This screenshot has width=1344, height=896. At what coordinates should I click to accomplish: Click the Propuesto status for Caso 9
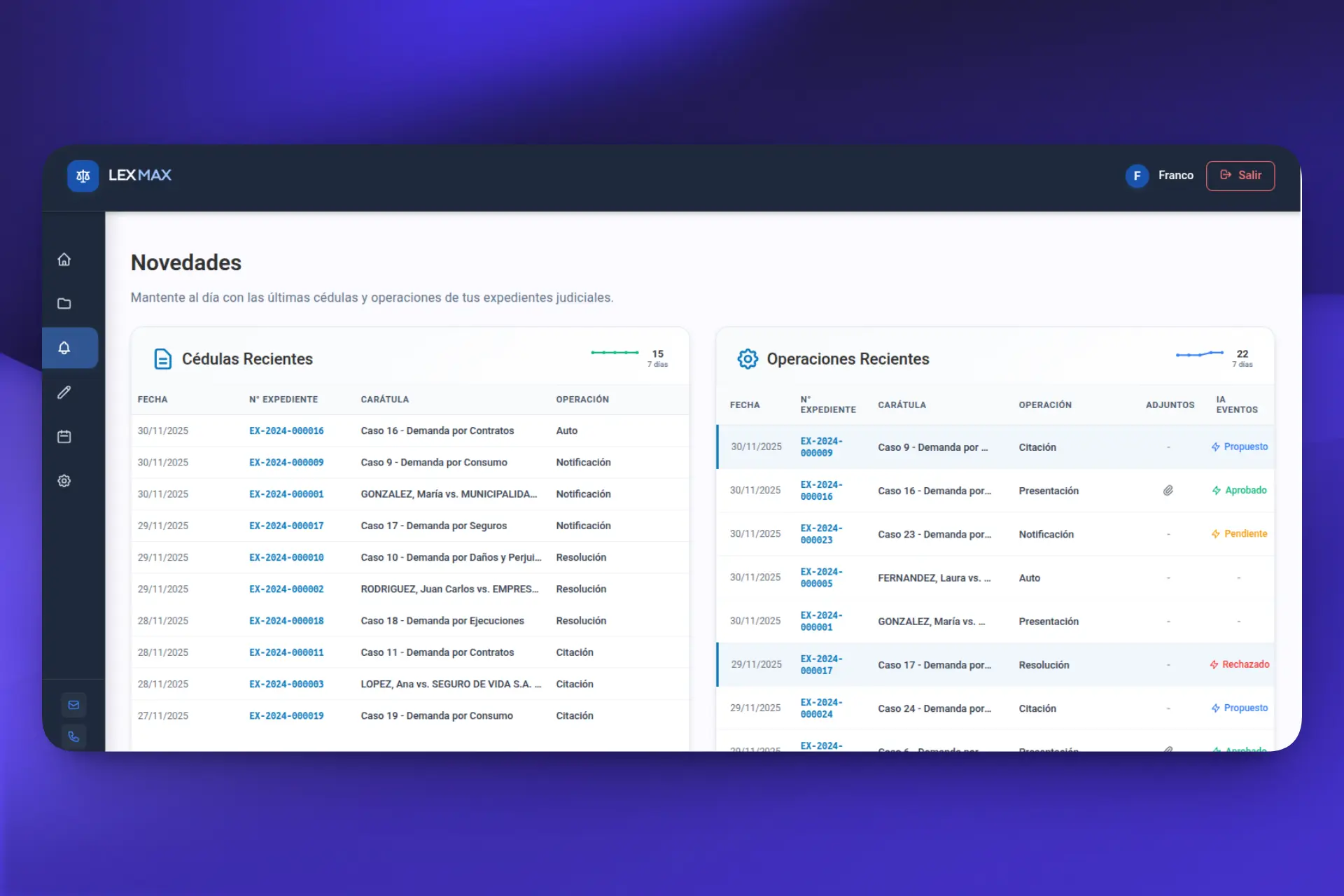click(x=1239, y=447)
